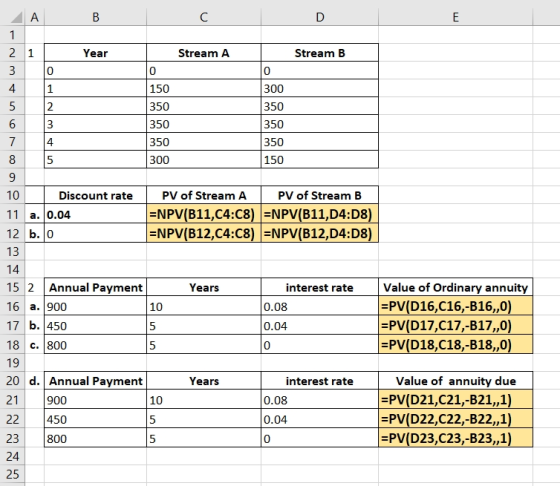Screen dimensions: 560x486
Task: Select row 16 header
Action: 12,306
